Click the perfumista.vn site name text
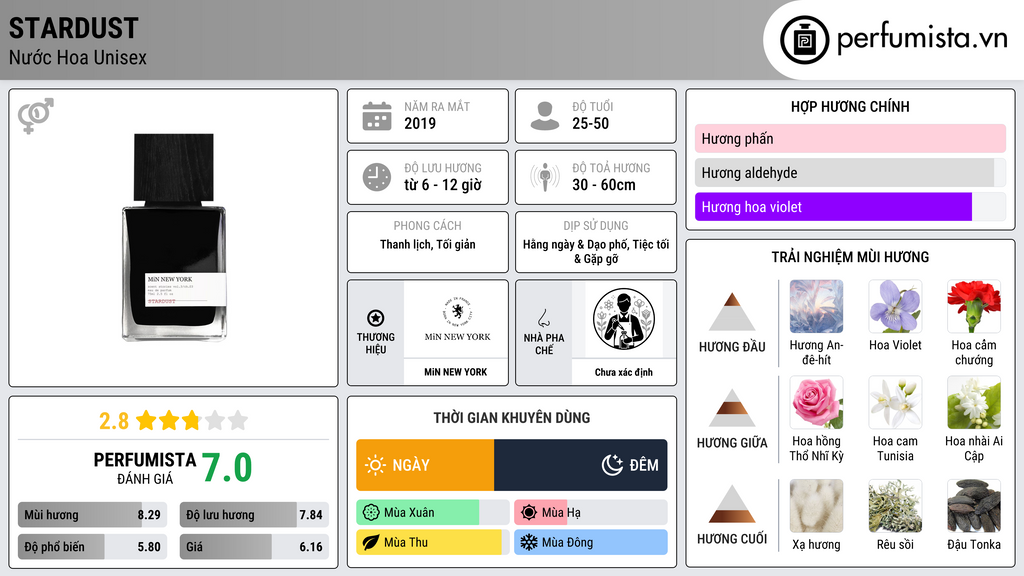Image resolution: width=1024 pixels, height=576 pixels. pos(922,39)
